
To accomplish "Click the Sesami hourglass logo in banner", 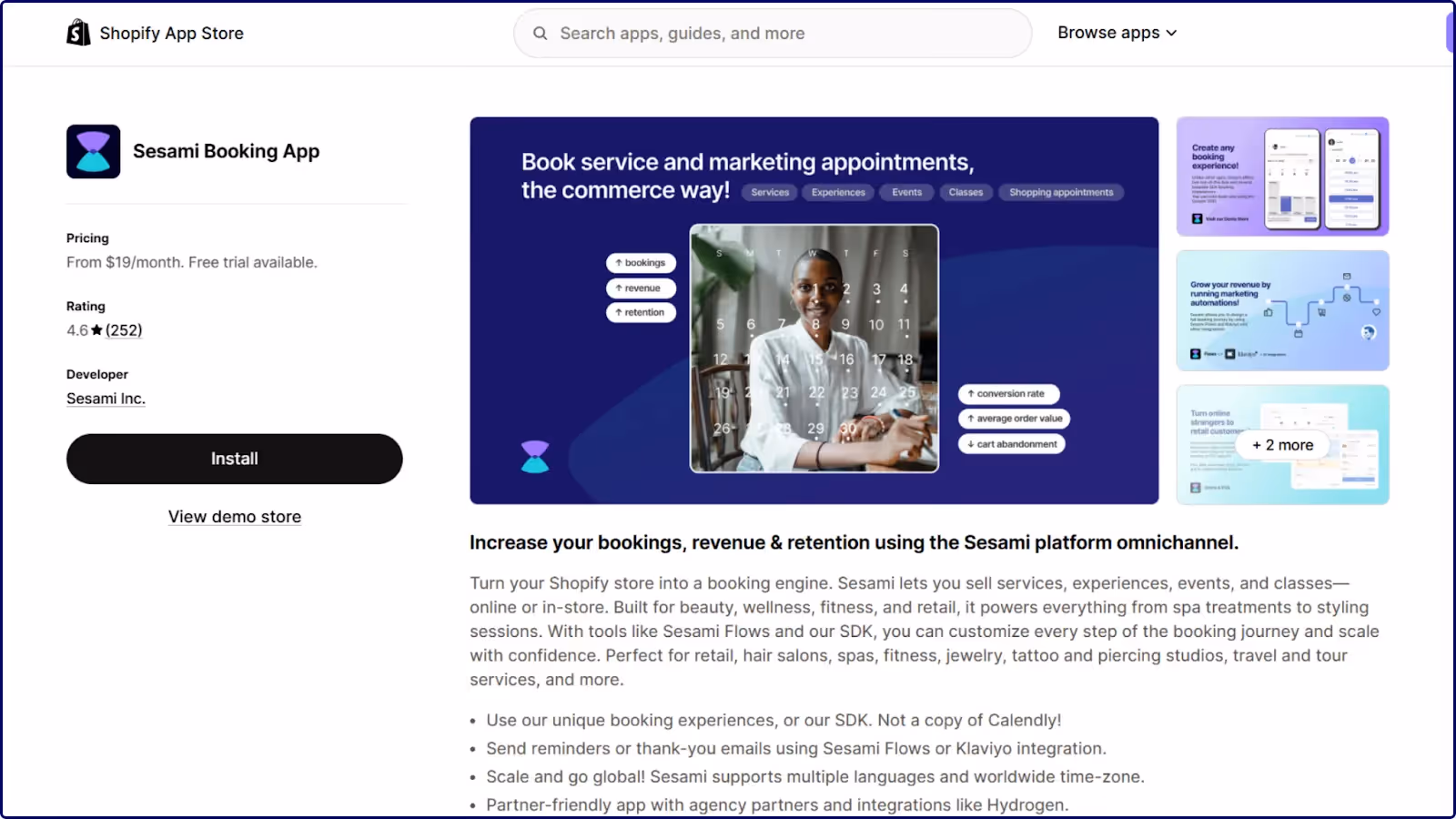I will 535,457.
